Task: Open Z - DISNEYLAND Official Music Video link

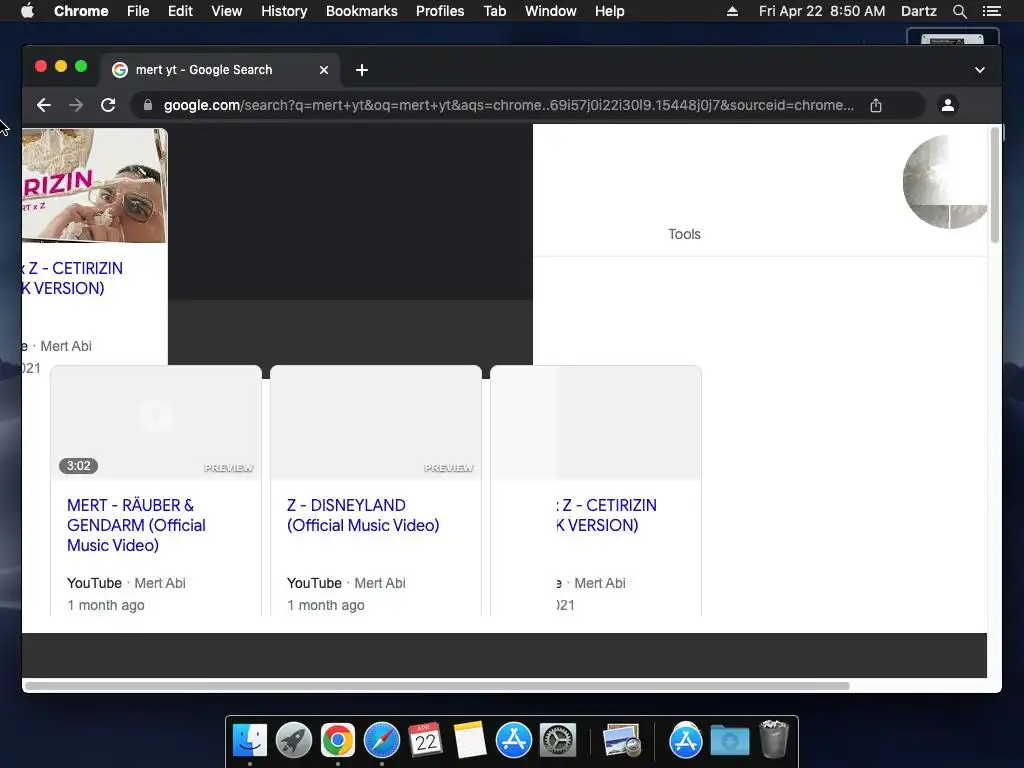Action: 363,515
